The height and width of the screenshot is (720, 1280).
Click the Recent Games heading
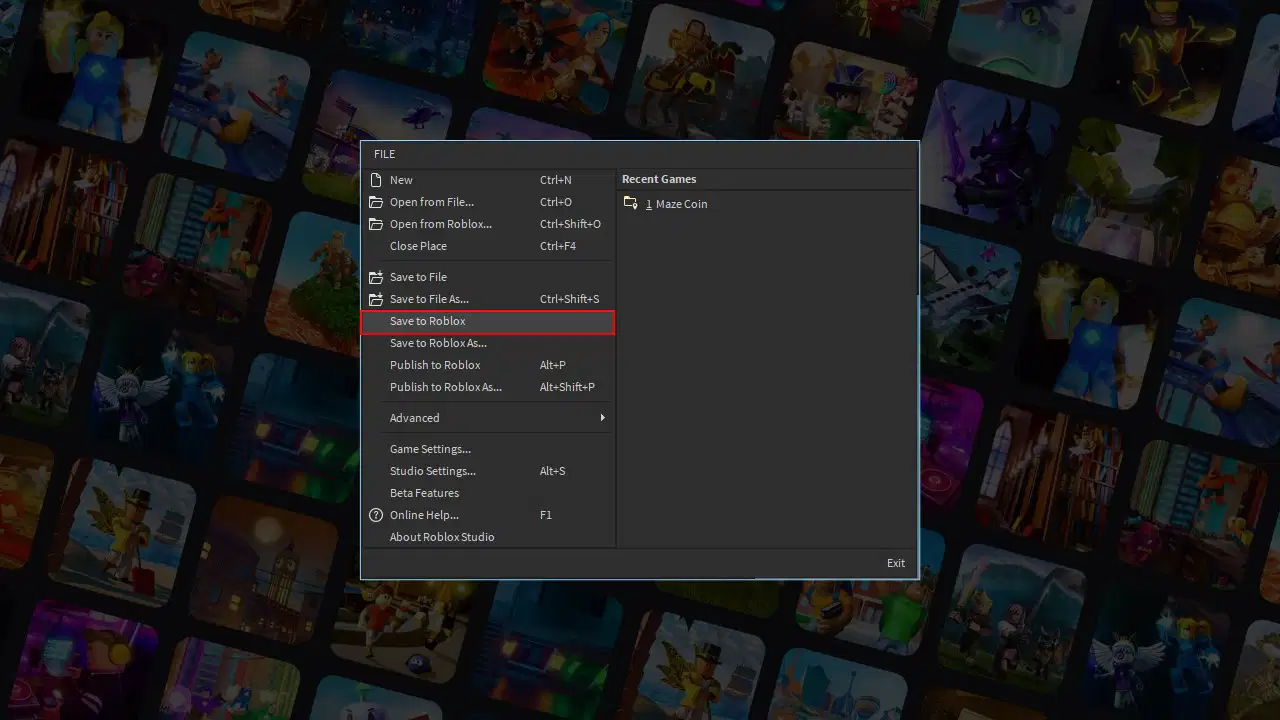click(x=659, y=179)
